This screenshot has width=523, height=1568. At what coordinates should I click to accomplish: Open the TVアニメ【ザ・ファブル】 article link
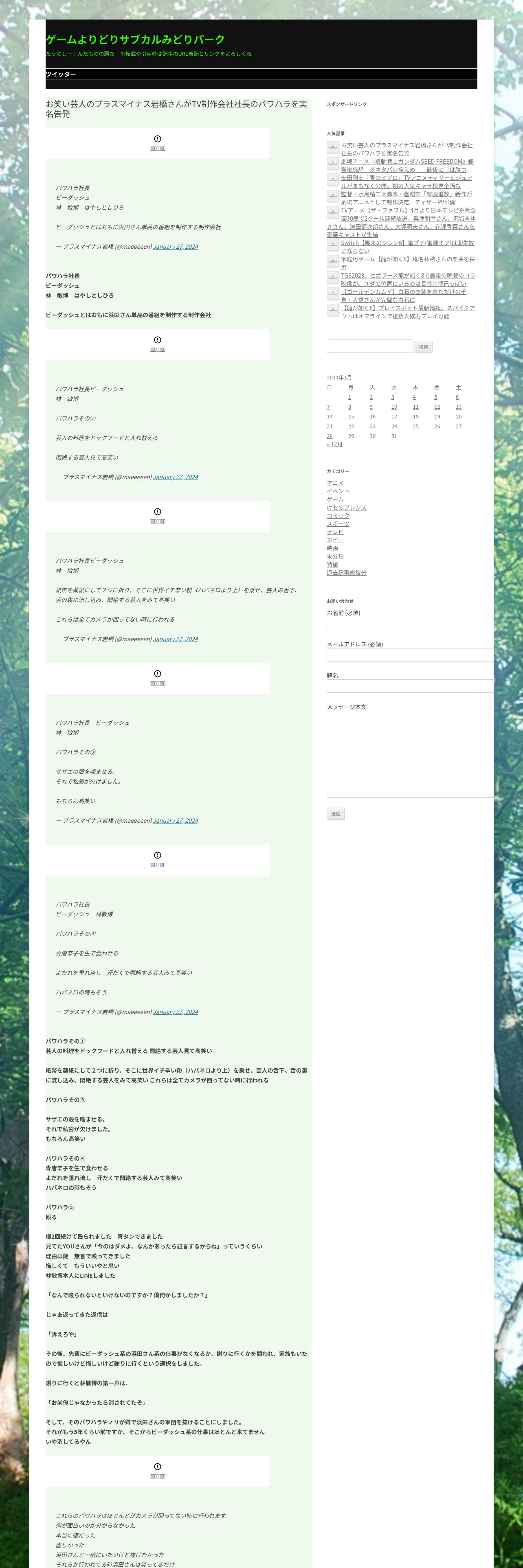[401, 223]
